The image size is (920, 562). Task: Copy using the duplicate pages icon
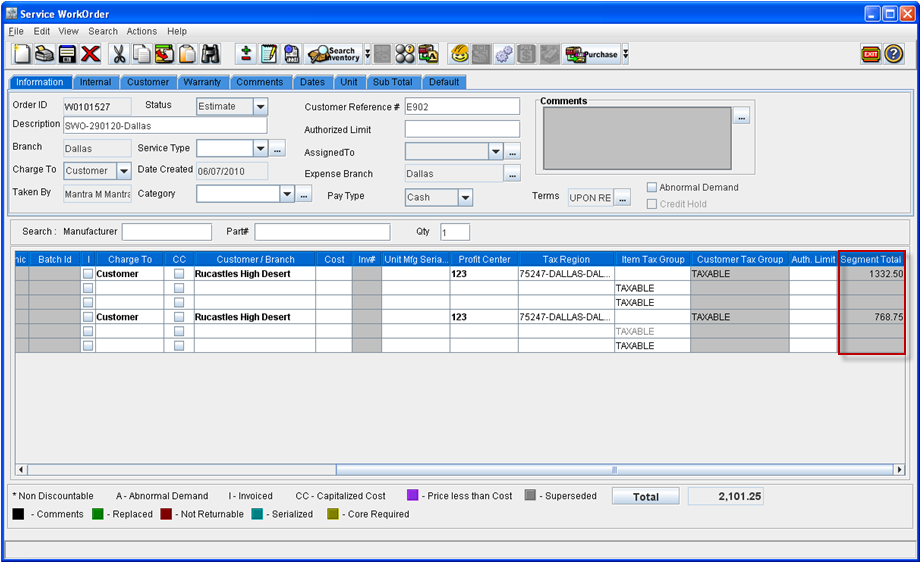pyautogui.click(x=141, y=54)
